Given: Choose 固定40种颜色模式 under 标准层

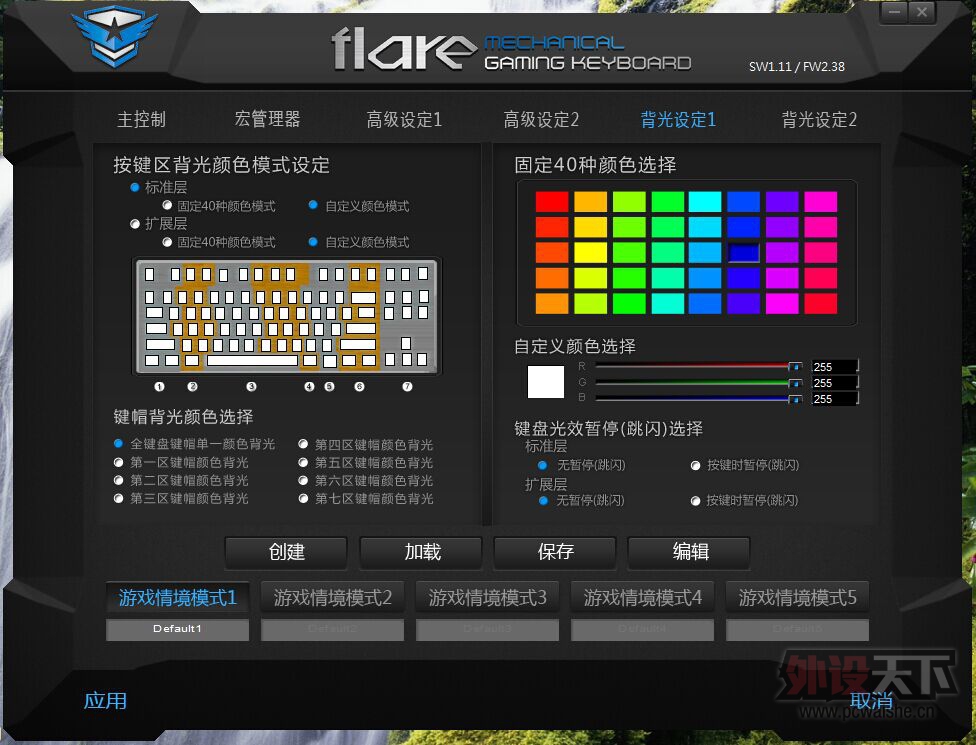Looking at the screenshot, I should pyautogui.click(x=167, y=205).
